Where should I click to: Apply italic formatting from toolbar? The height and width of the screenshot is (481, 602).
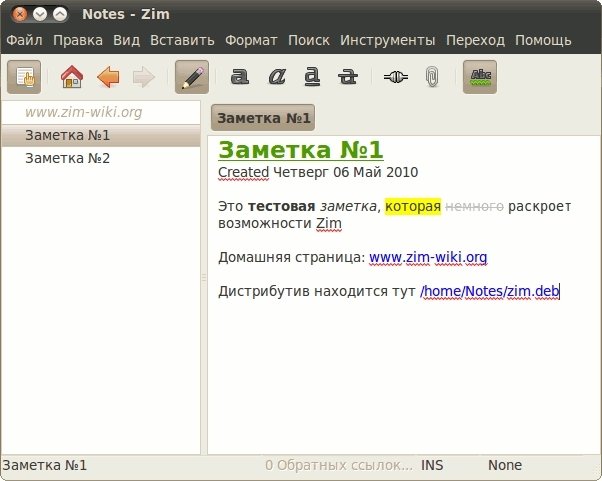[x=278, y=76]
